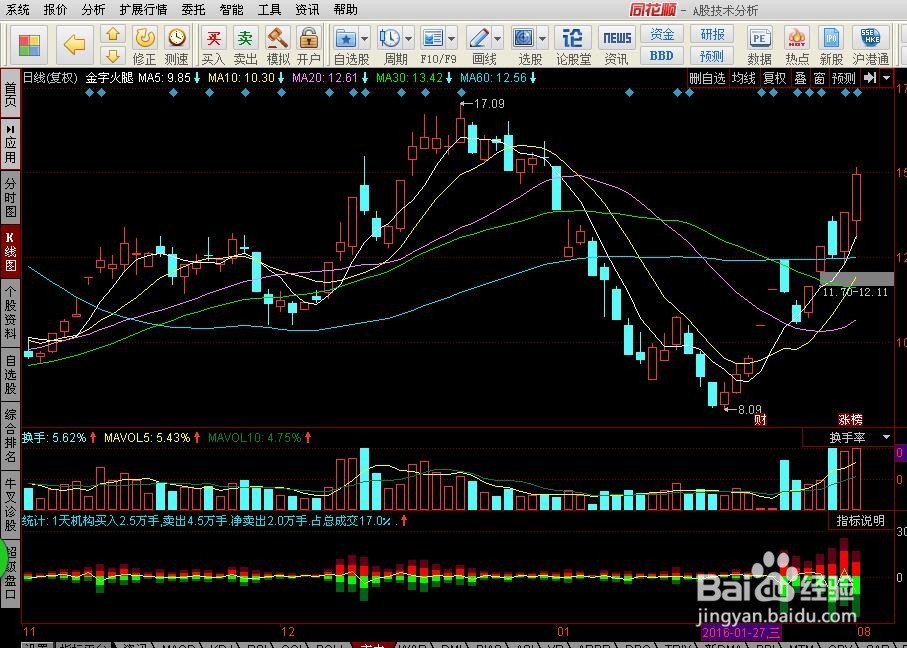Click the 周期 period clock icon
Screen dimensions: 907x648
pyautogui.click(x=390, y=39)
